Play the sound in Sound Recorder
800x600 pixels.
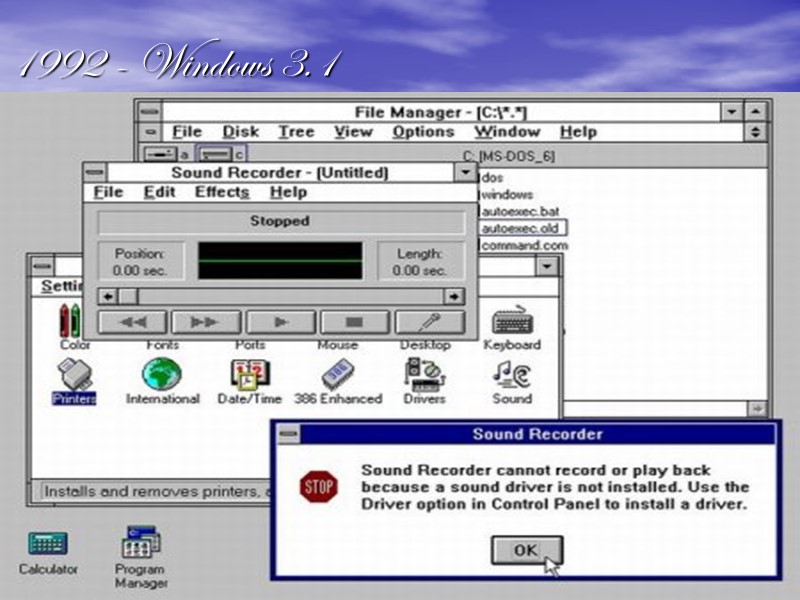point(281,322)
